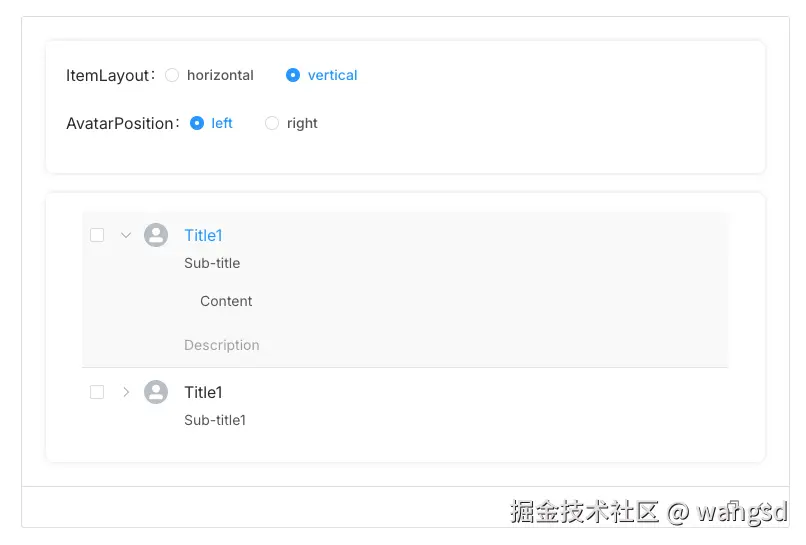This screenshot has height=545, width=806.
Task: Collapse the first item with the down chevron
Action: [126, 235]
